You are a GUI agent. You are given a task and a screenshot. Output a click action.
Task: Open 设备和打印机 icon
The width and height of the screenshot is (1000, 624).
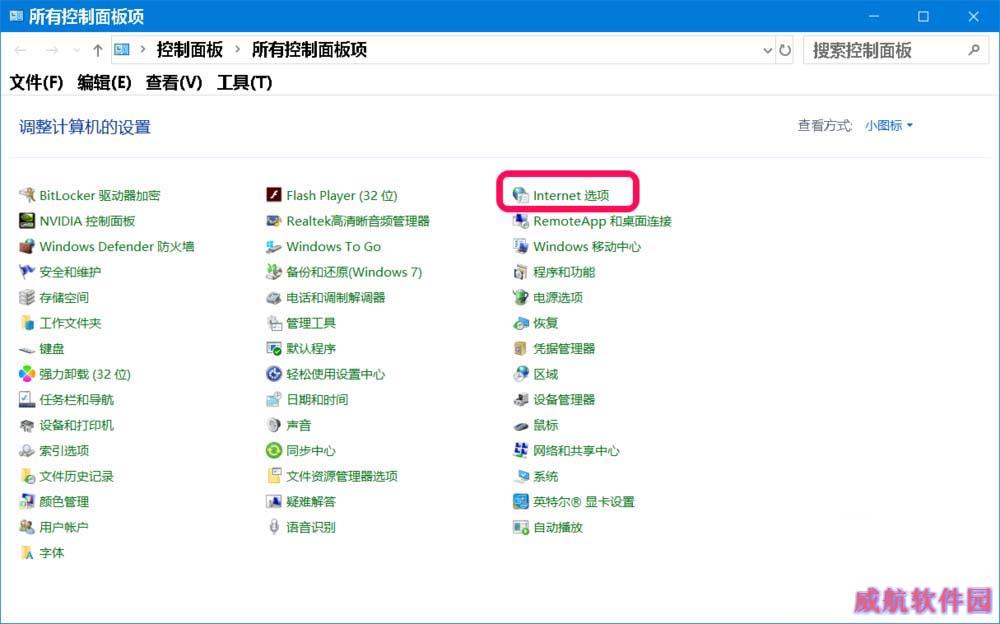[27, 425]
